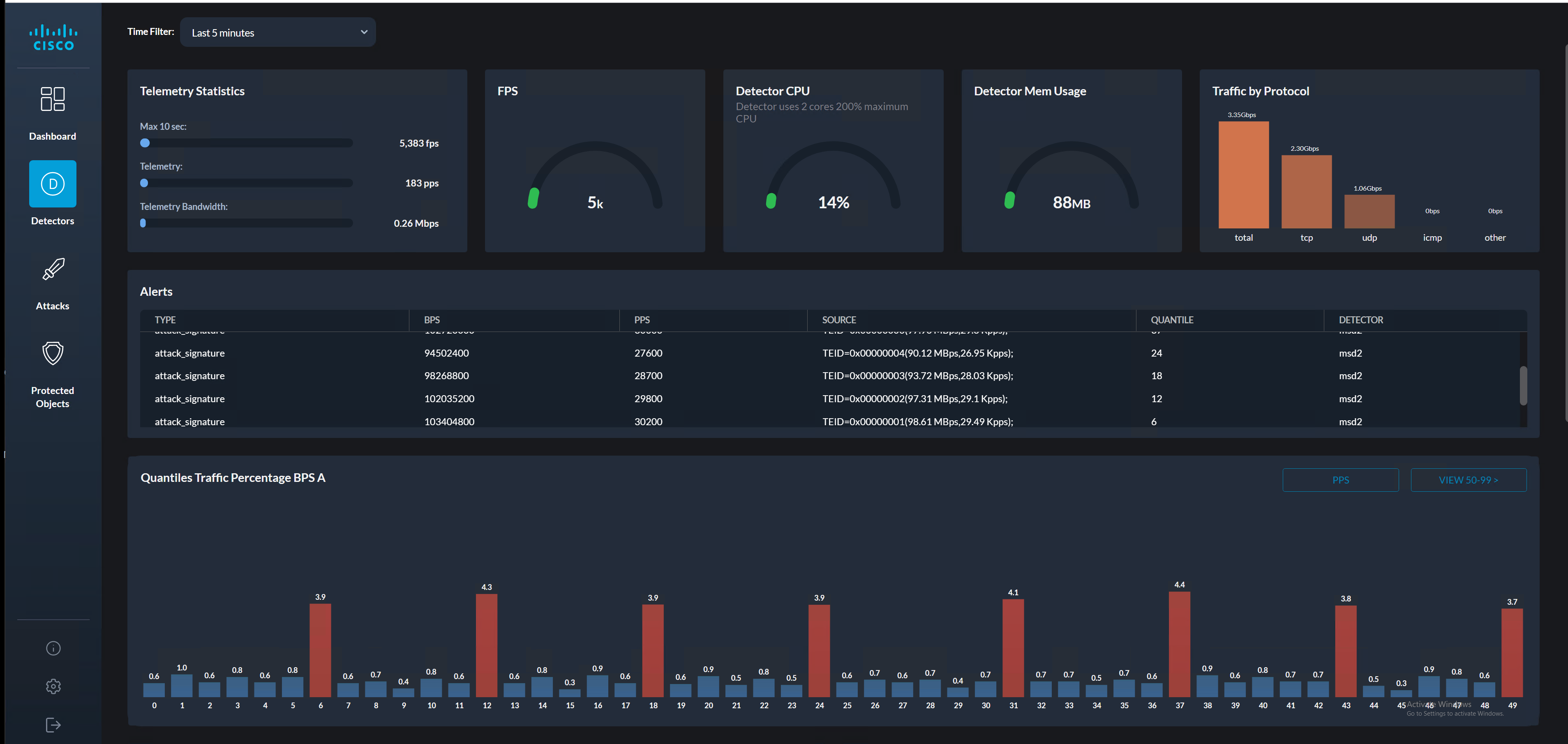Click the logout icon
This screenshot has width=1568, height=744.
coord(53,725)
